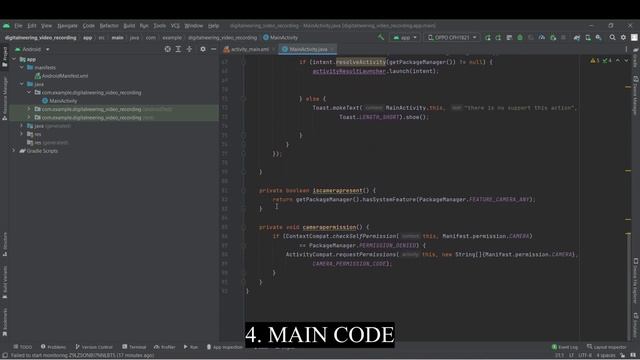Collapse the java folder in the project tree
Viewport: 640px width, 360px height.
[22, 84]
